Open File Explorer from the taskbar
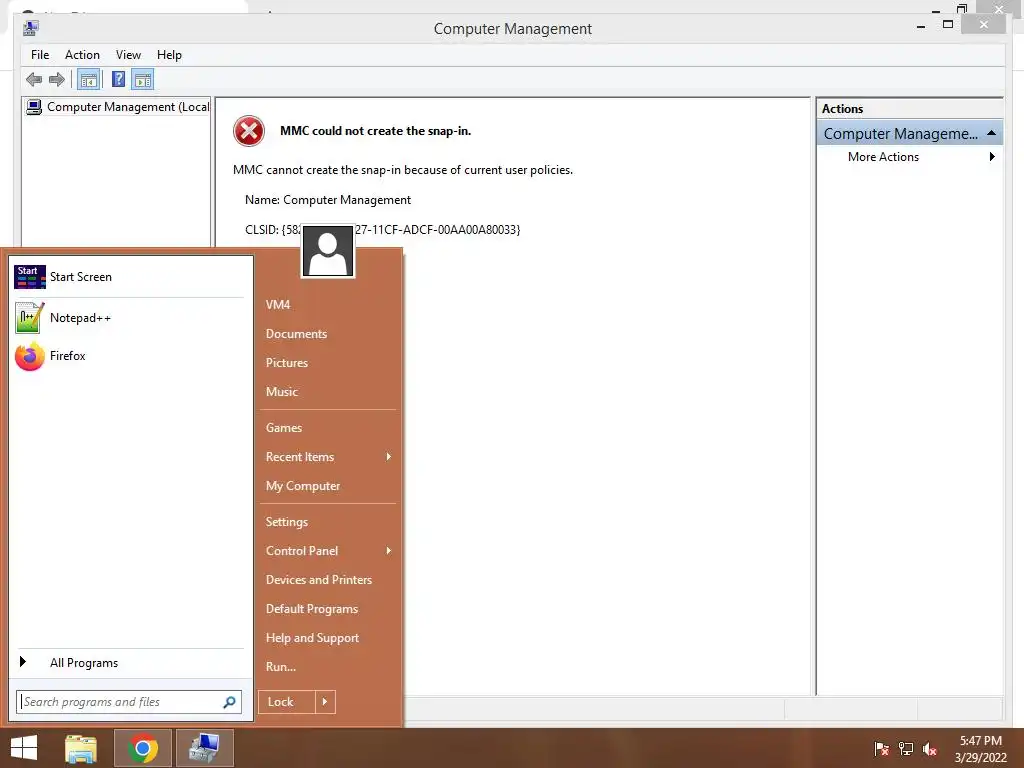Screen dimensions: 1024x768 click(81, 748)
